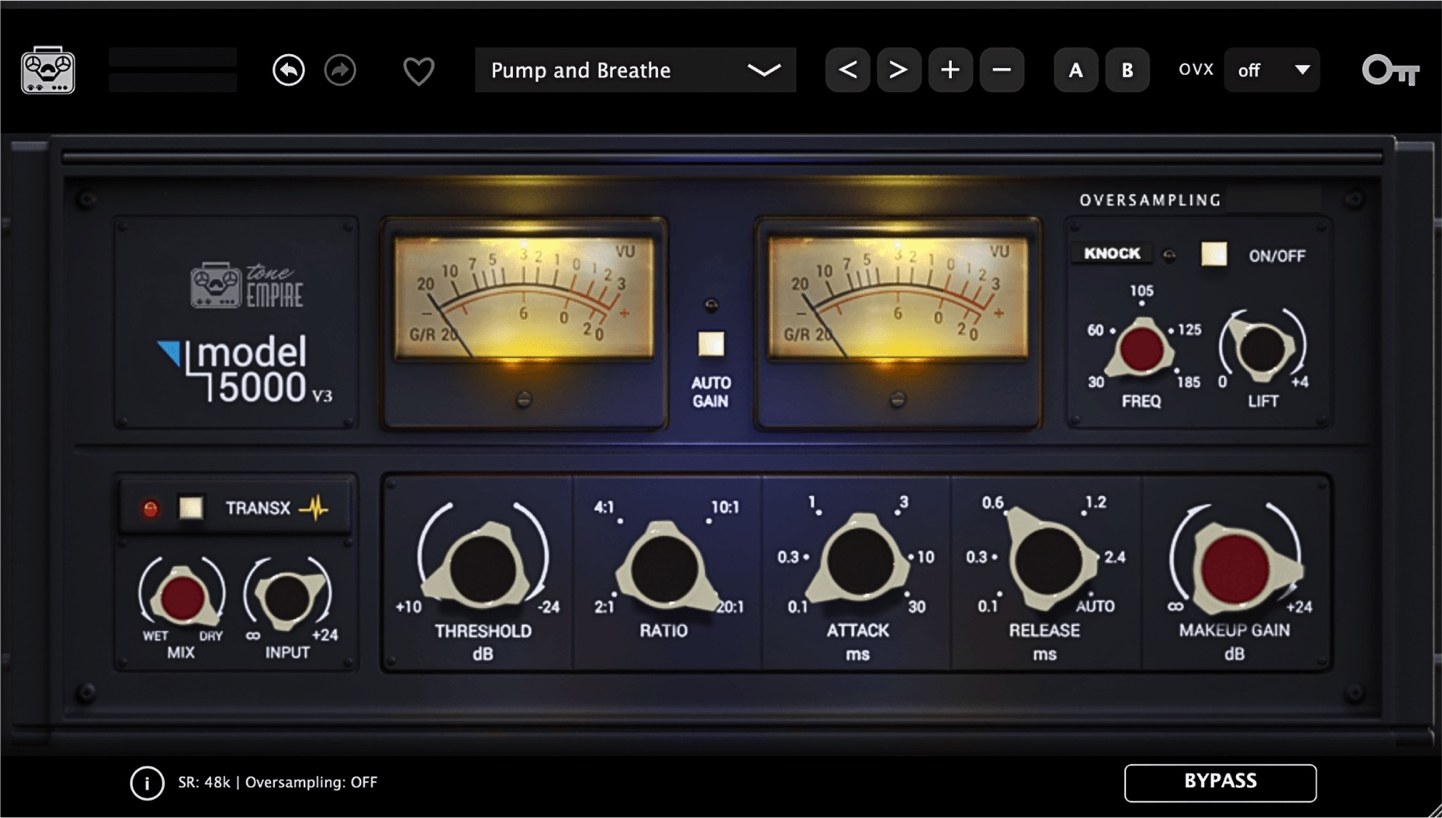Click the "4:1" ratio label

(x=604, y=507)
